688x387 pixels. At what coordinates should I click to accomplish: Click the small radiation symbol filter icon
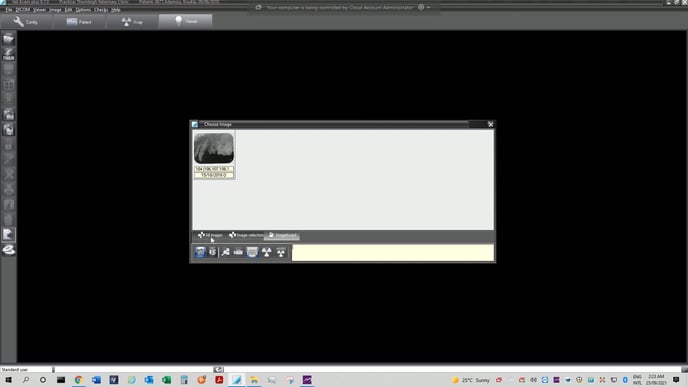point(281,252)
